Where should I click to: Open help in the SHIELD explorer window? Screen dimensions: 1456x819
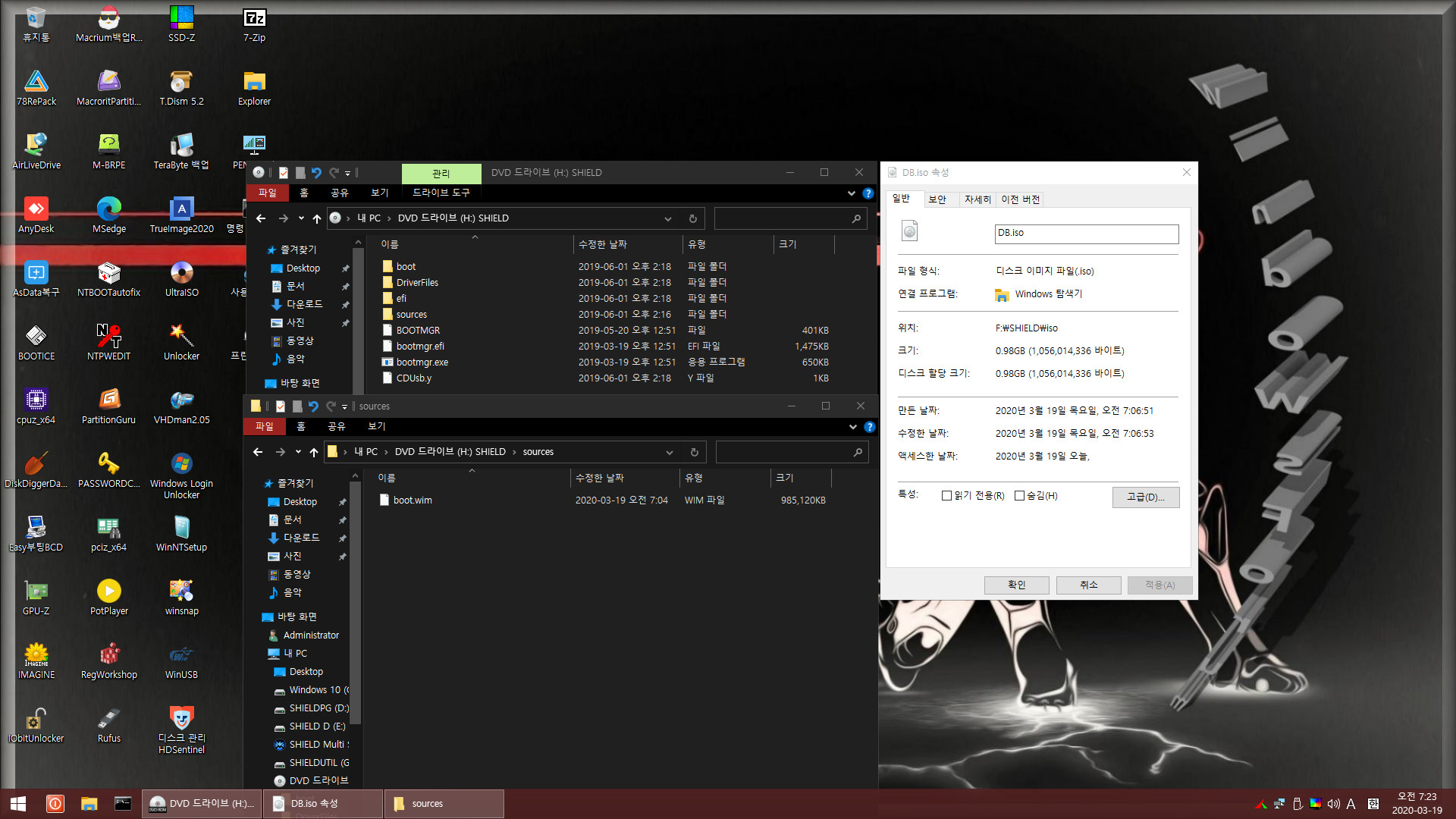pyautogui.click(x=868, y=193)
